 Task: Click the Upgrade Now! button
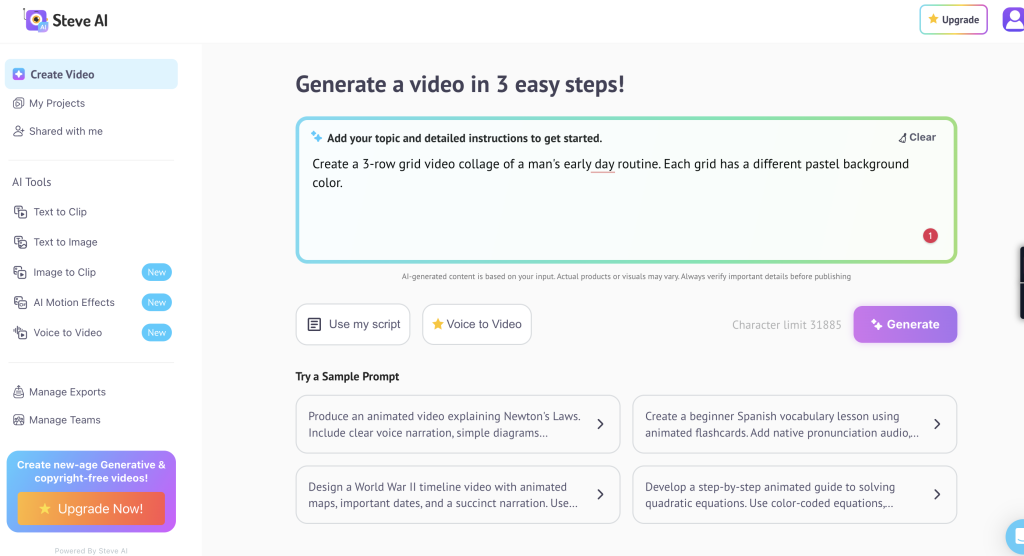pos(91,508)
